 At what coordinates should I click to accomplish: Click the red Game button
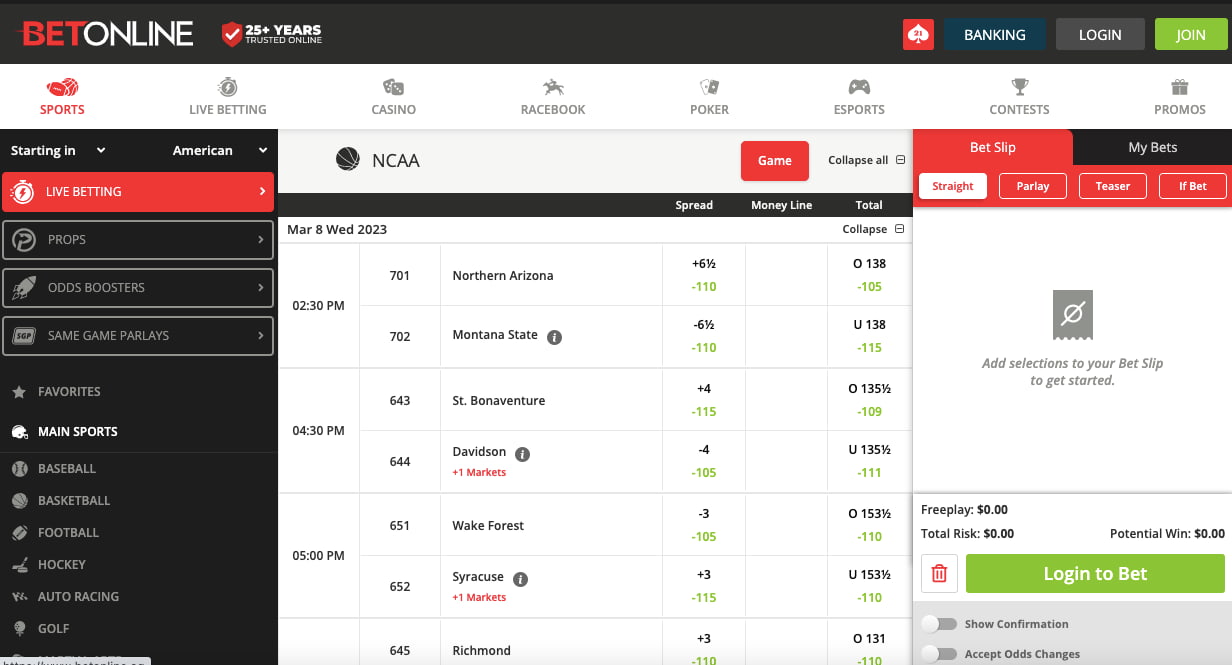click(x=775, y=161)
